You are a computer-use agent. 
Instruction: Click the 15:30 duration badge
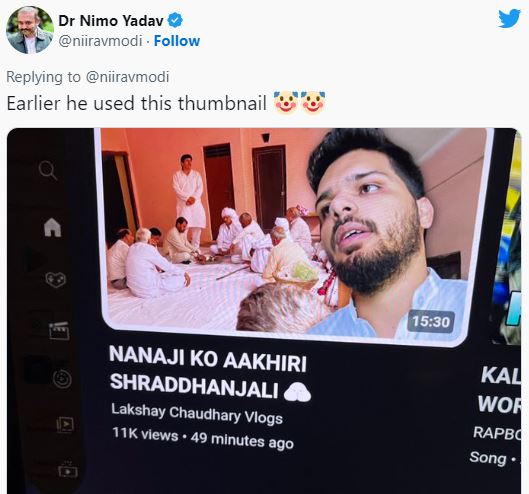[431, 322]
